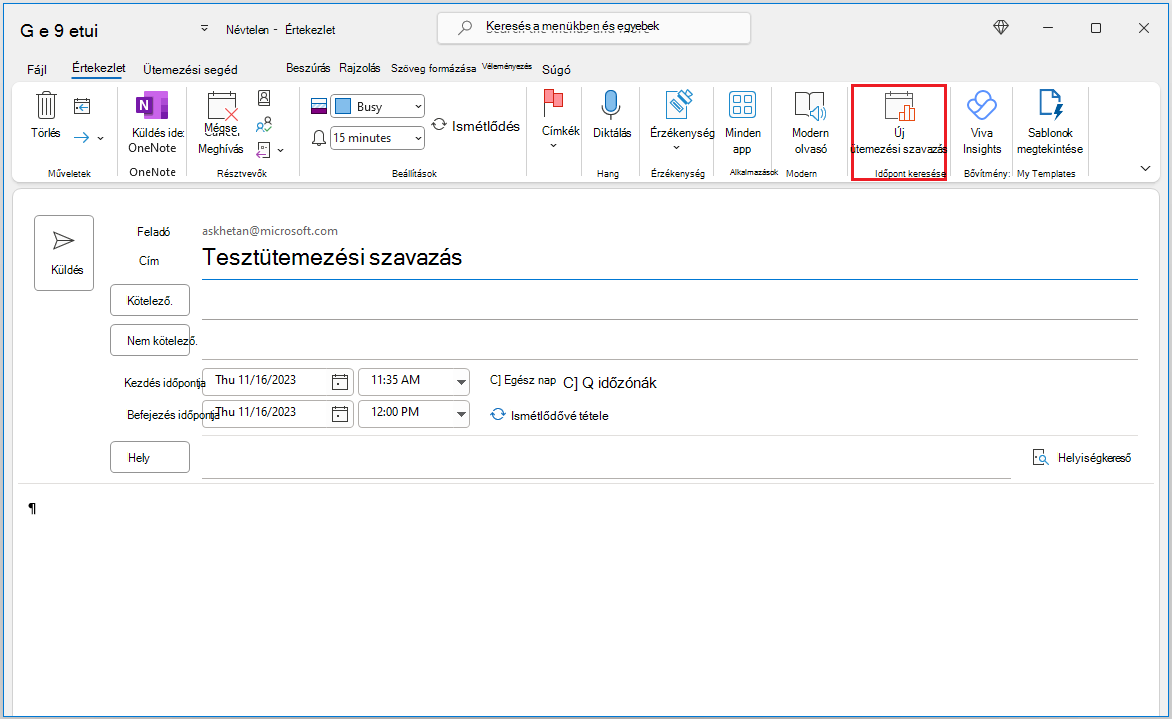Viewport: 1172px width, 719px height.
Task: Launch the Modern olvasó reader
Action: point(810,123)
